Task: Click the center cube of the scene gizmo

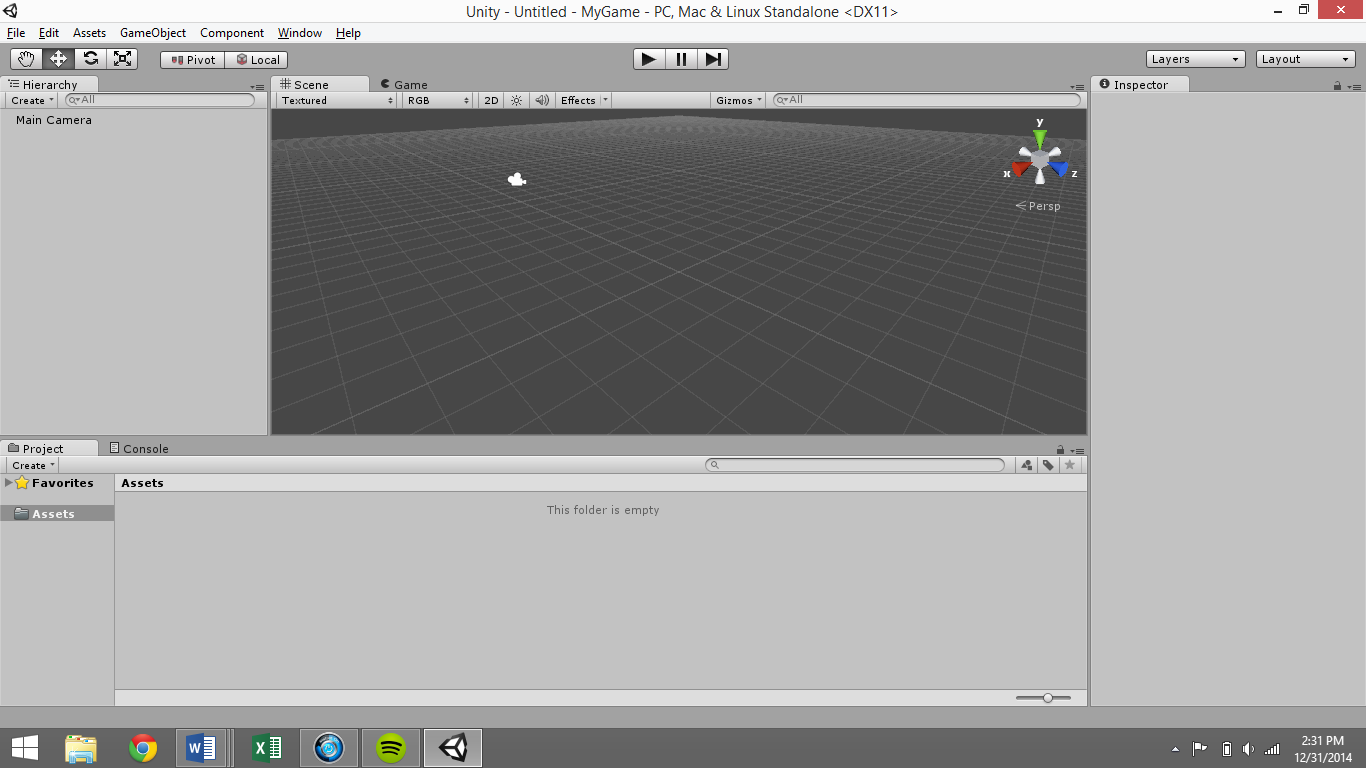Action: click(x=1040, y=159)
